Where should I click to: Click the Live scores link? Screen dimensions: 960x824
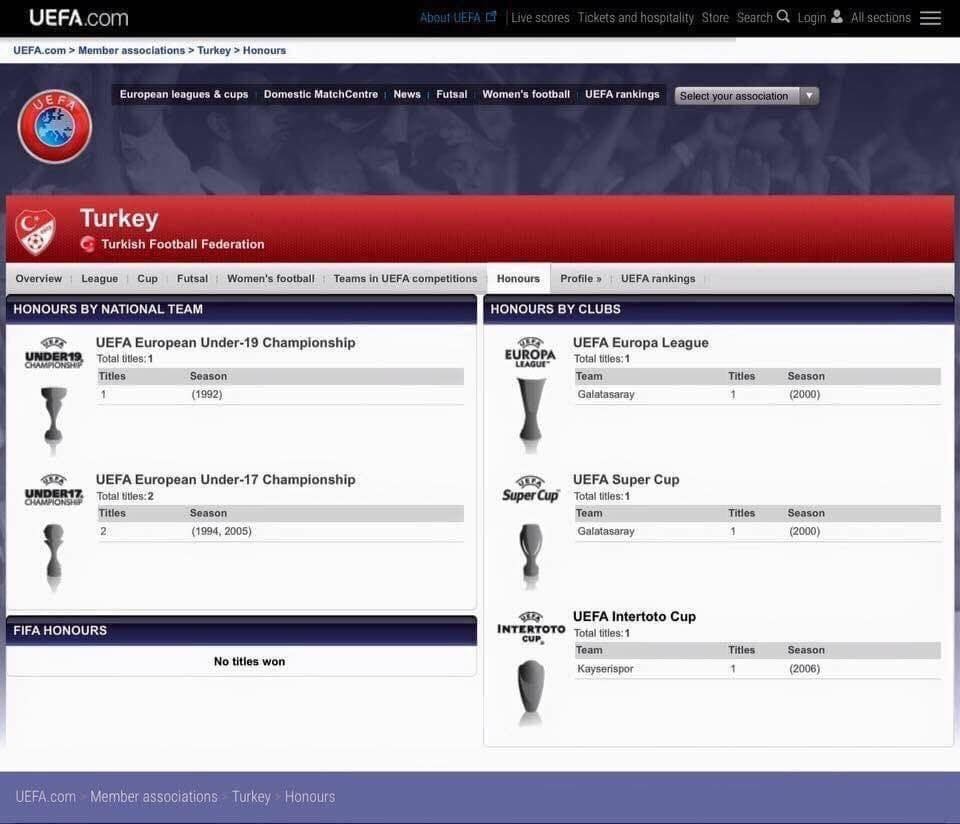540,18
